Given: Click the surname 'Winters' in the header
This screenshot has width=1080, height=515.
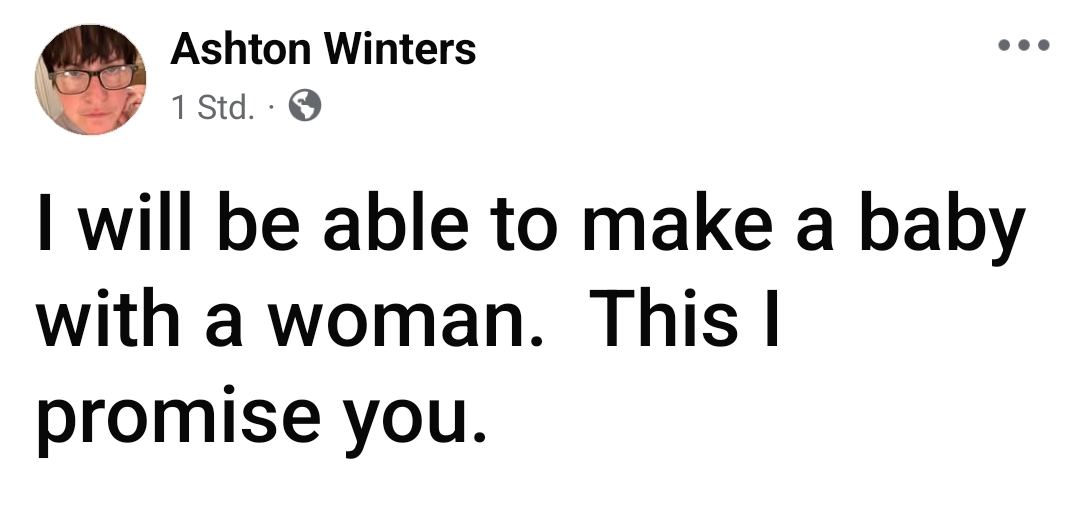Looking at the screenshot, I should [x=399, y=50].
